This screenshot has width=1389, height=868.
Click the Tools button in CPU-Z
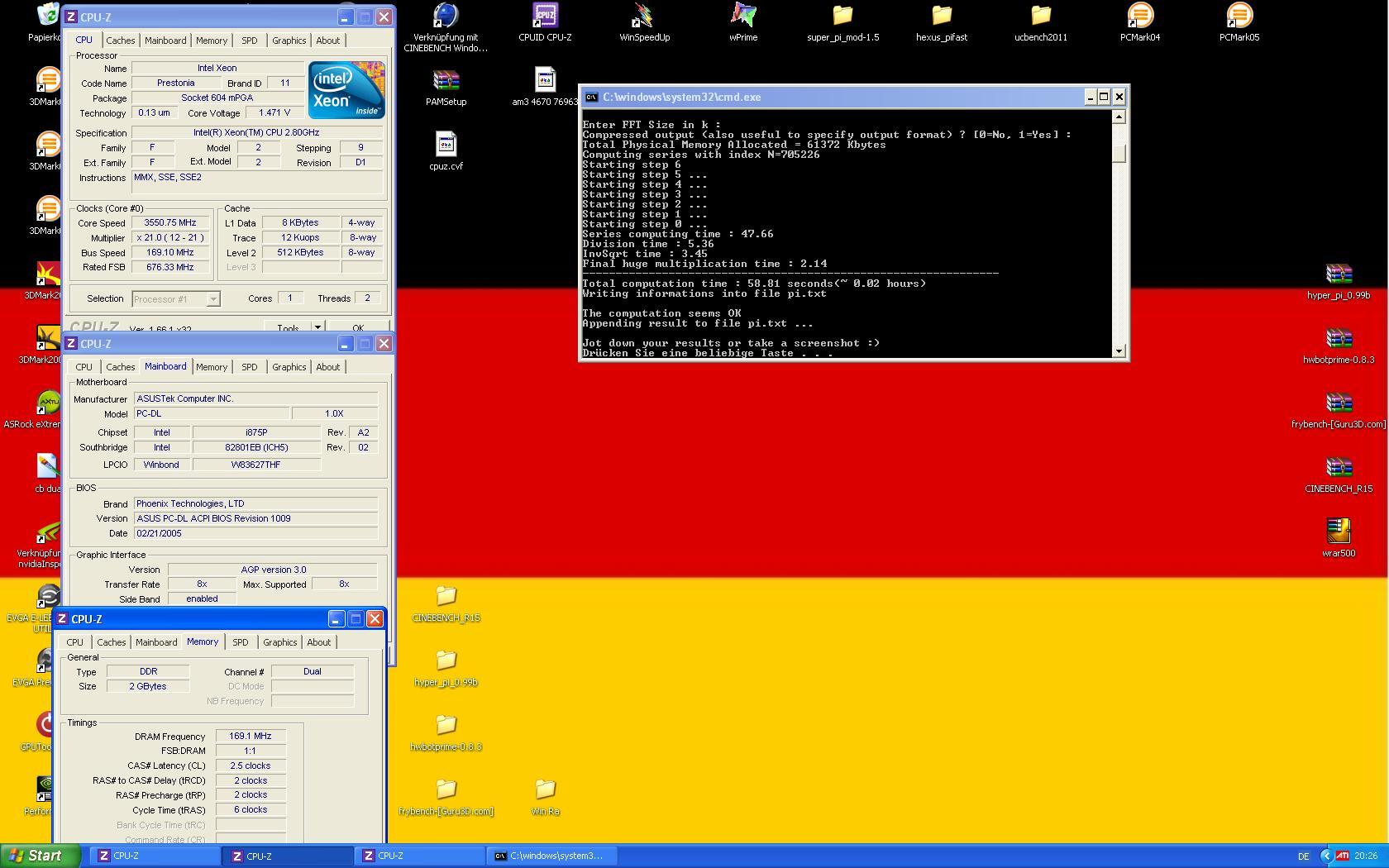(288, 328)
